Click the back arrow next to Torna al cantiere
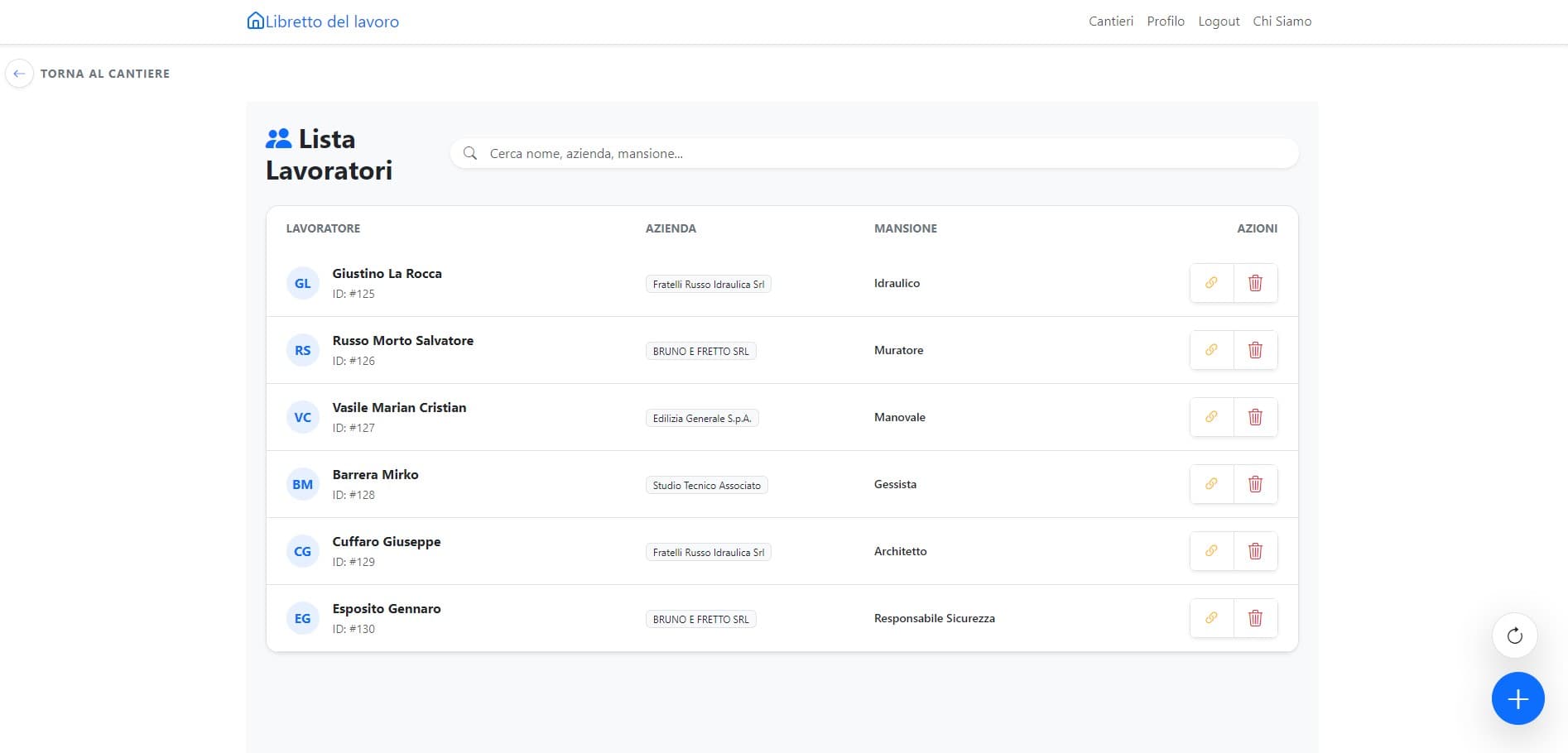1568x753 pixels. pyautogui.click(x=19, y=74)
